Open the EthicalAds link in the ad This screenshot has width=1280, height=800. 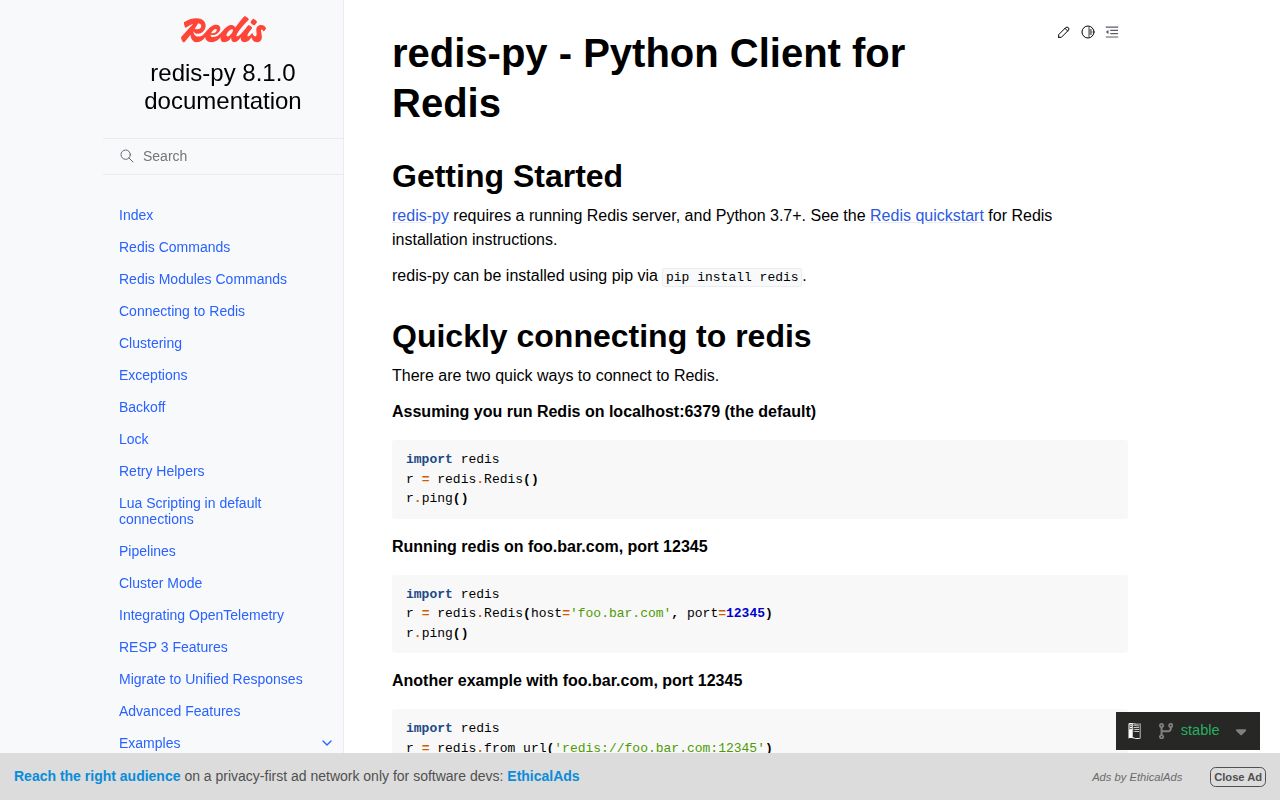click(x=543, y=776)
